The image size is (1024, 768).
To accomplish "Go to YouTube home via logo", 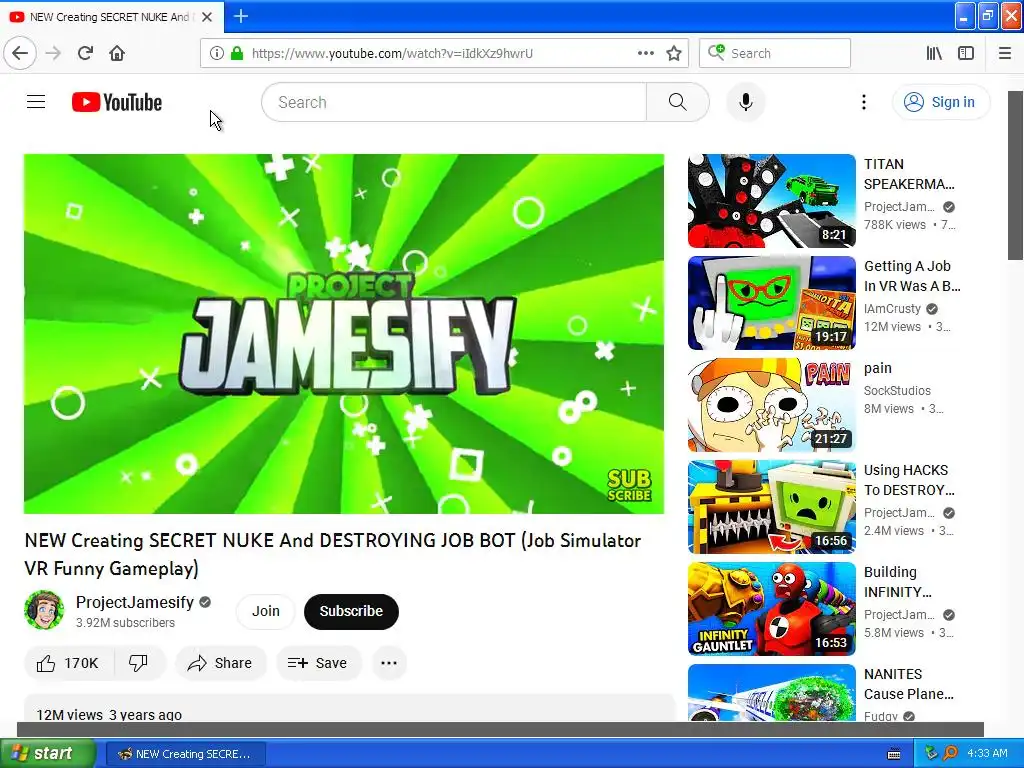I will pos(117,102).
